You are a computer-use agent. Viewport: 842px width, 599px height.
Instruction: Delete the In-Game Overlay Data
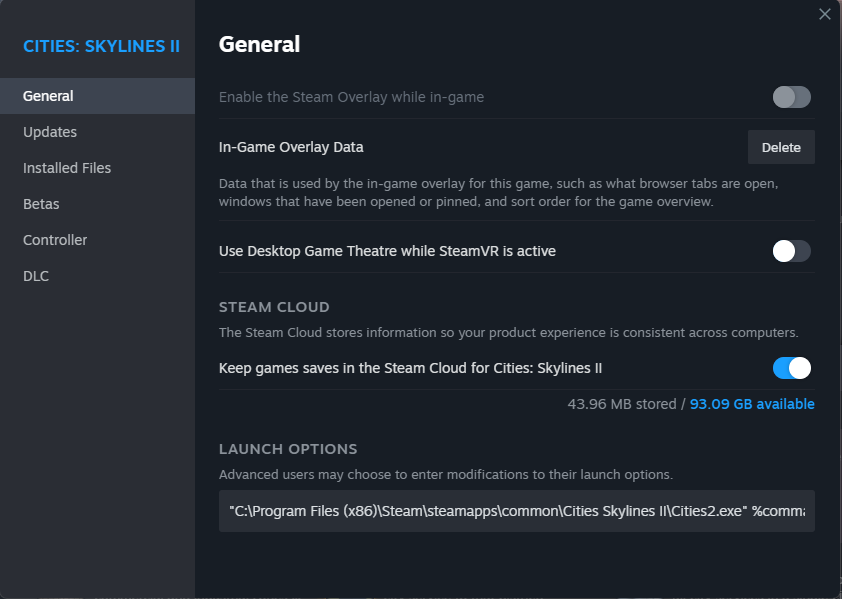click(781, 147)
